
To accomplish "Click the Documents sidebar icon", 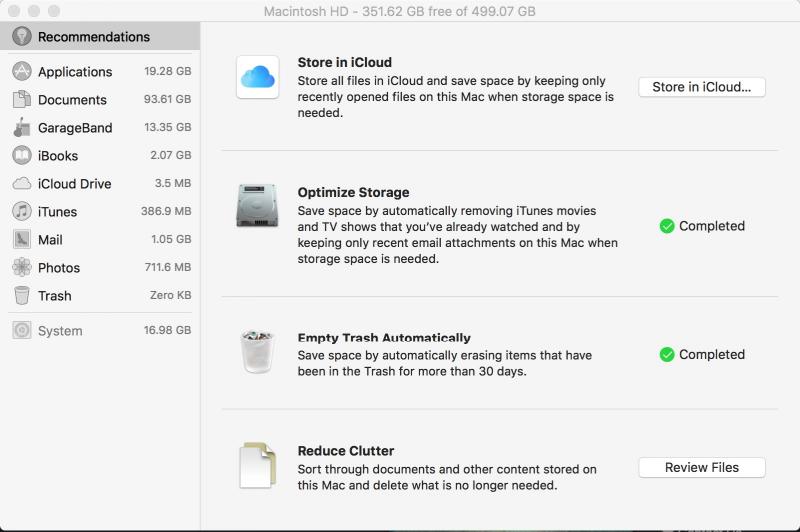I will click(x=21, y=99).
